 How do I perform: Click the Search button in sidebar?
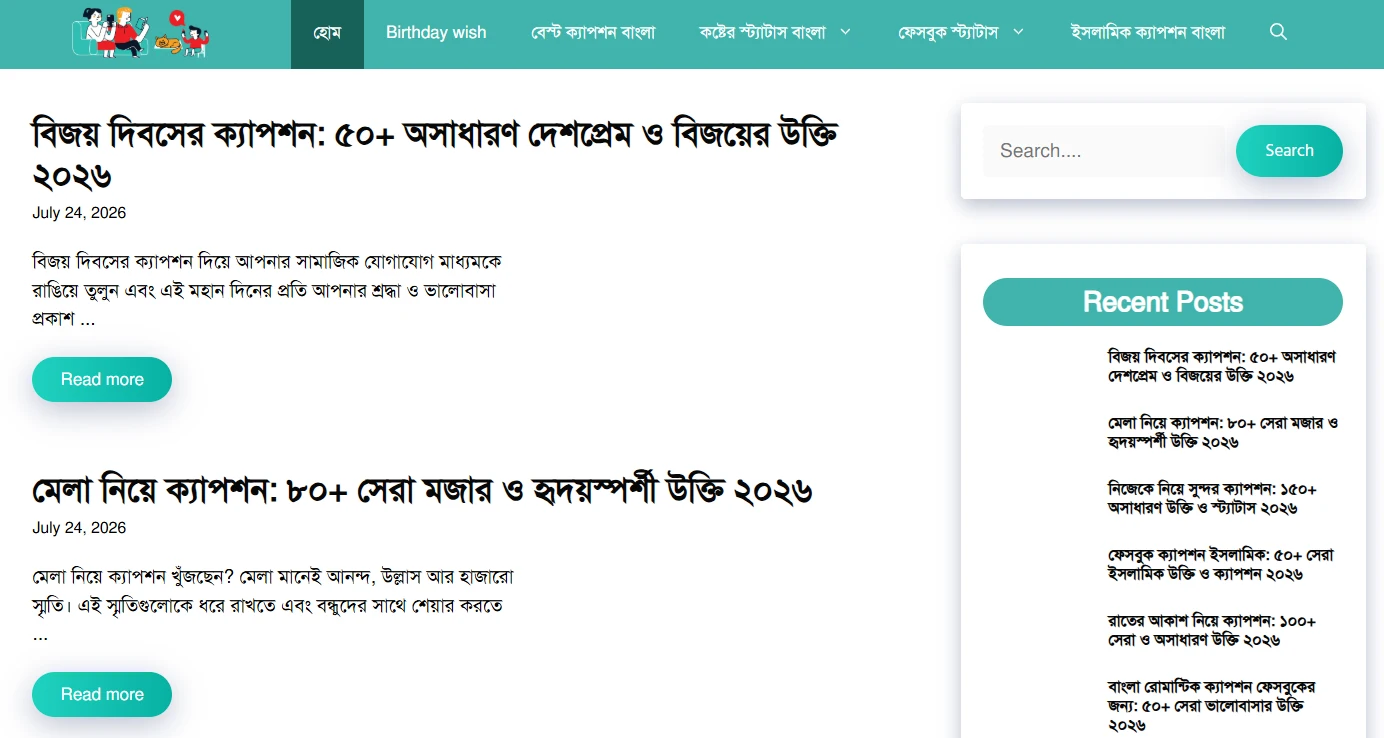pyautogui.click(x=1289, y=151)
